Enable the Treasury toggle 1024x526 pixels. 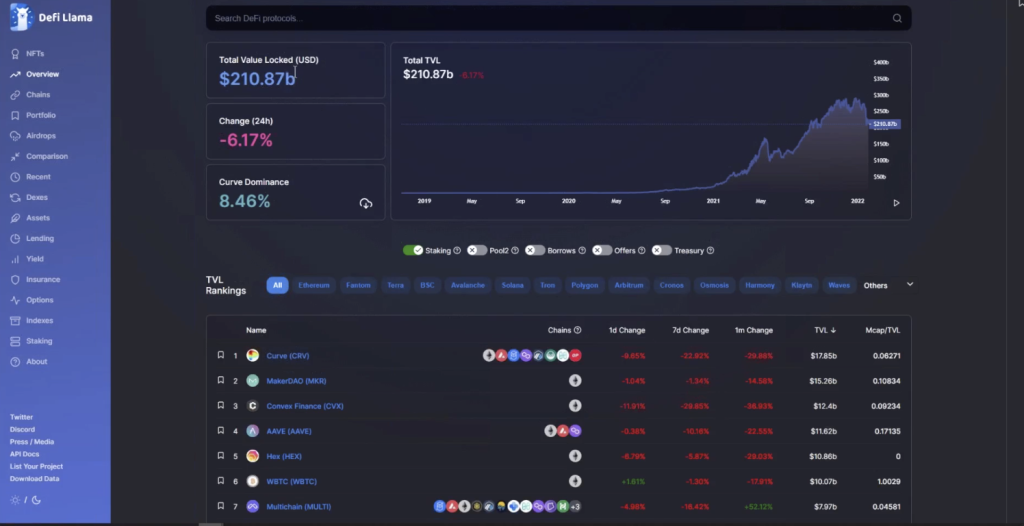click(662, 250)
